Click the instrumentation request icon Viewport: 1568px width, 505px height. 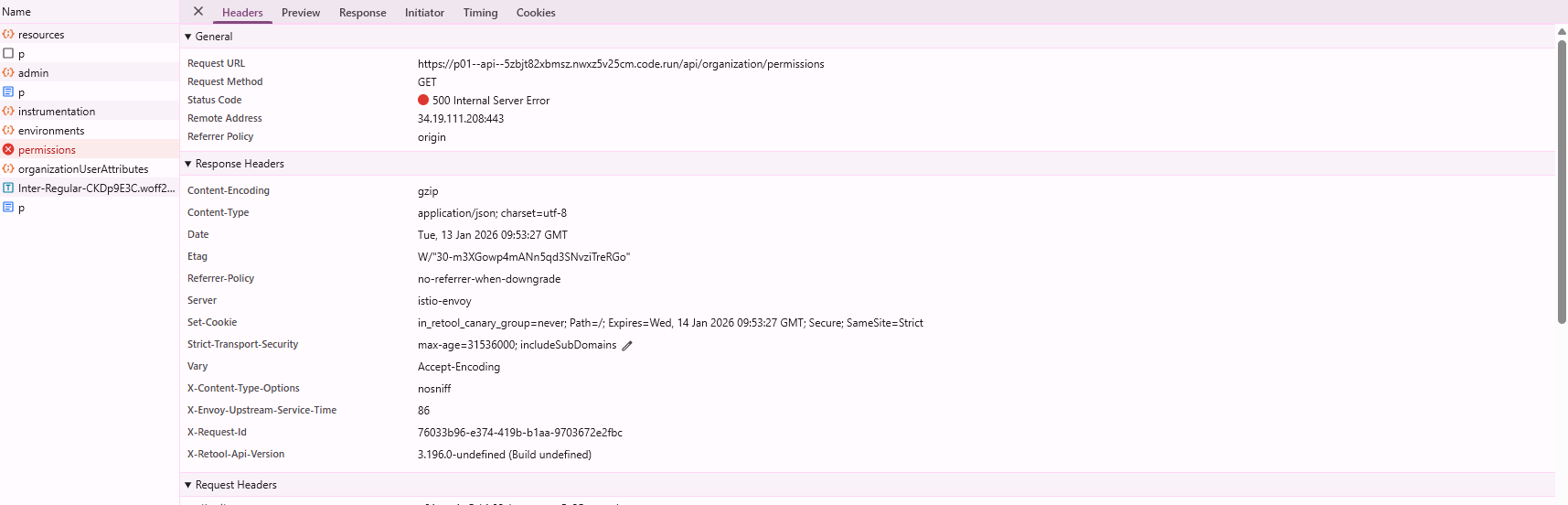tap(8, 112)
